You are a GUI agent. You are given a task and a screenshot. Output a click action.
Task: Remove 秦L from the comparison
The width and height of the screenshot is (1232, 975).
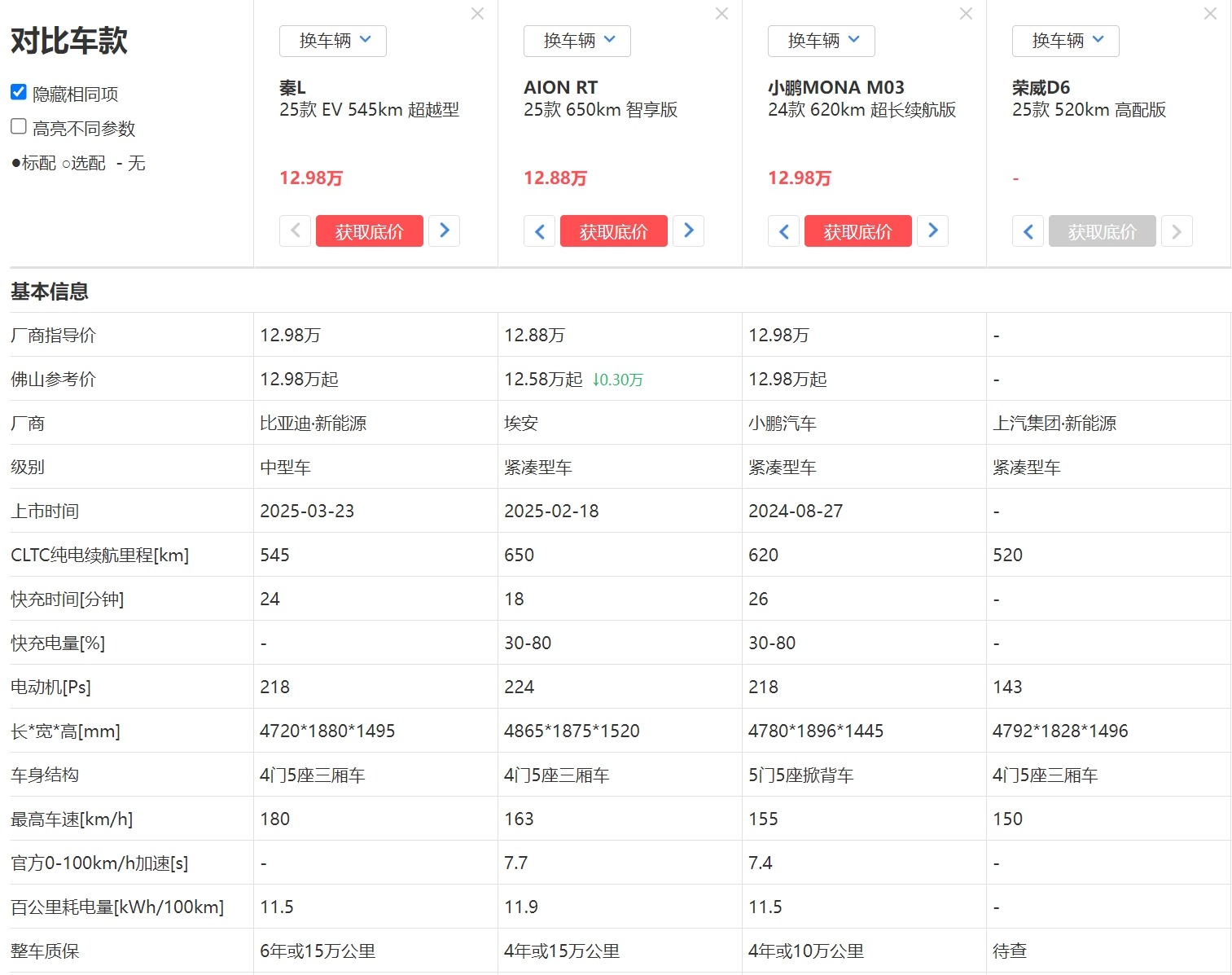click(x=478, y=14)
